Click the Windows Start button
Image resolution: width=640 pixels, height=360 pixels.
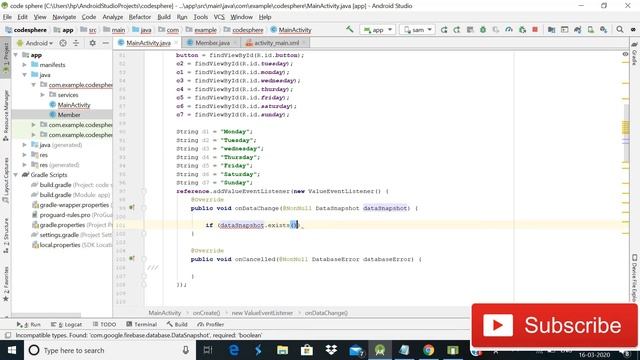pos(12,350)
